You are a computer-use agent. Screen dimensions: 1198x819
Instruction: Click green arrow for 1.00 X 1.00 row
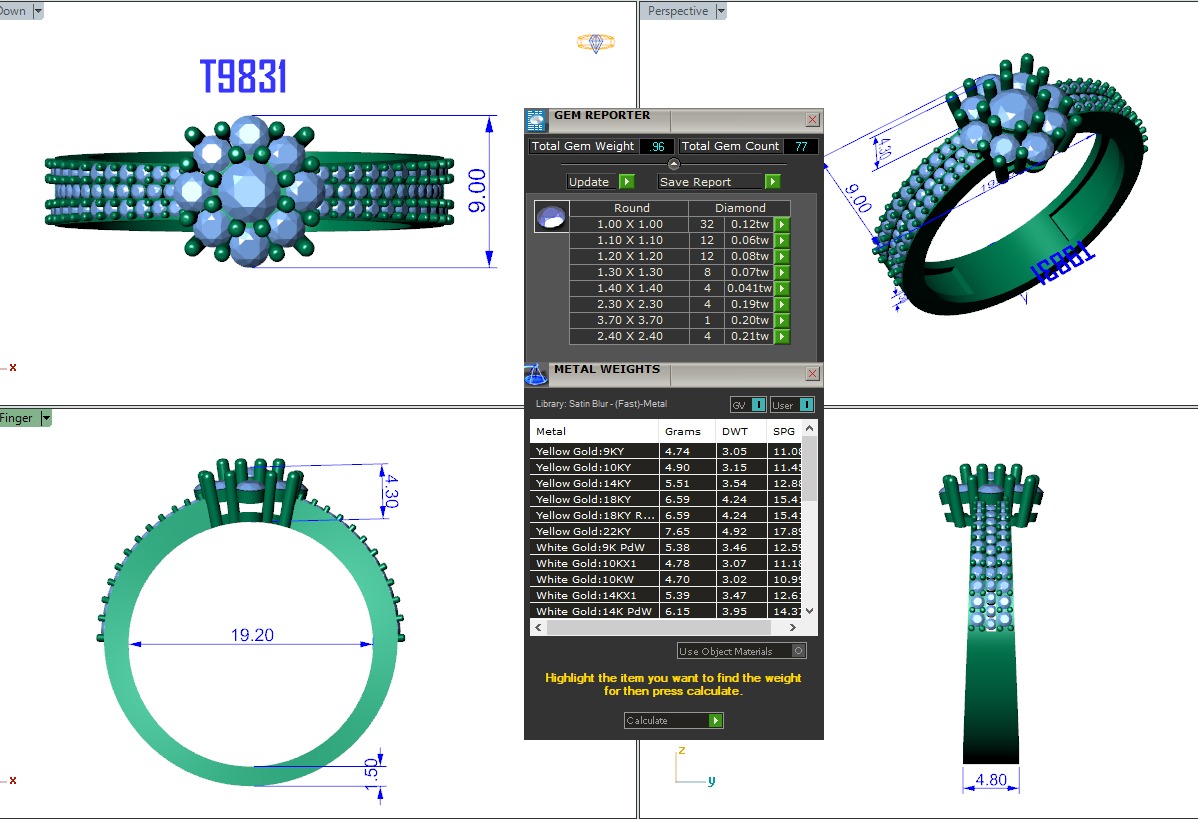pos(782,225)
